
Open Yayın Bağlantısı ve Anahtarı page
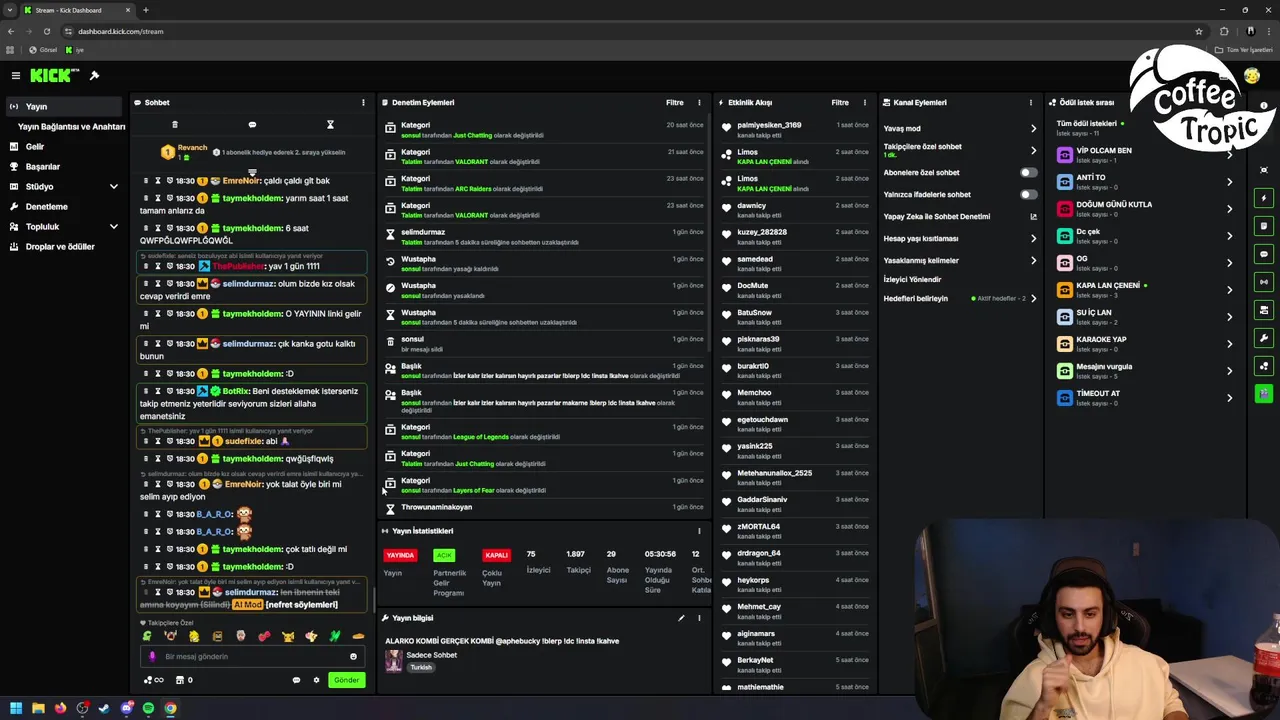(71, 127)
